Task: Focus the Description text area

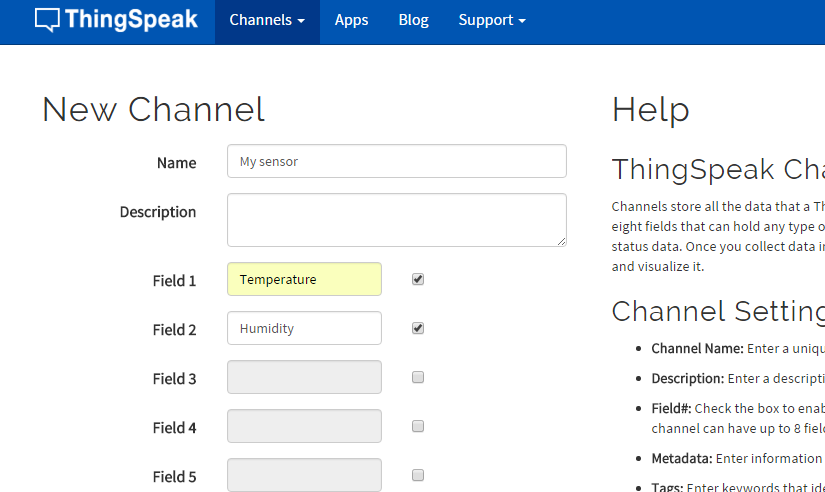Action: (397, 220)
